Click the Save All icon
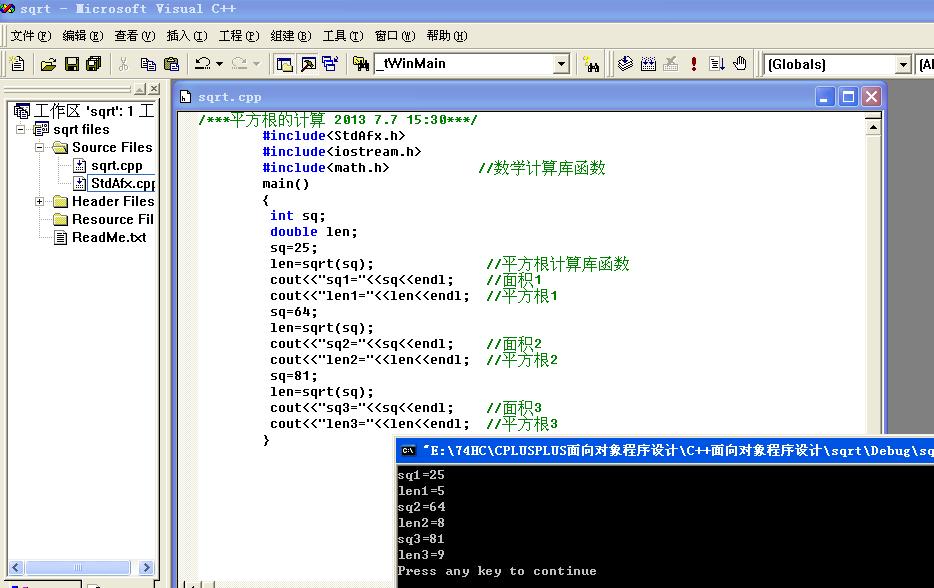This screenshot has width=934, height=588. (x=94, y=64)
